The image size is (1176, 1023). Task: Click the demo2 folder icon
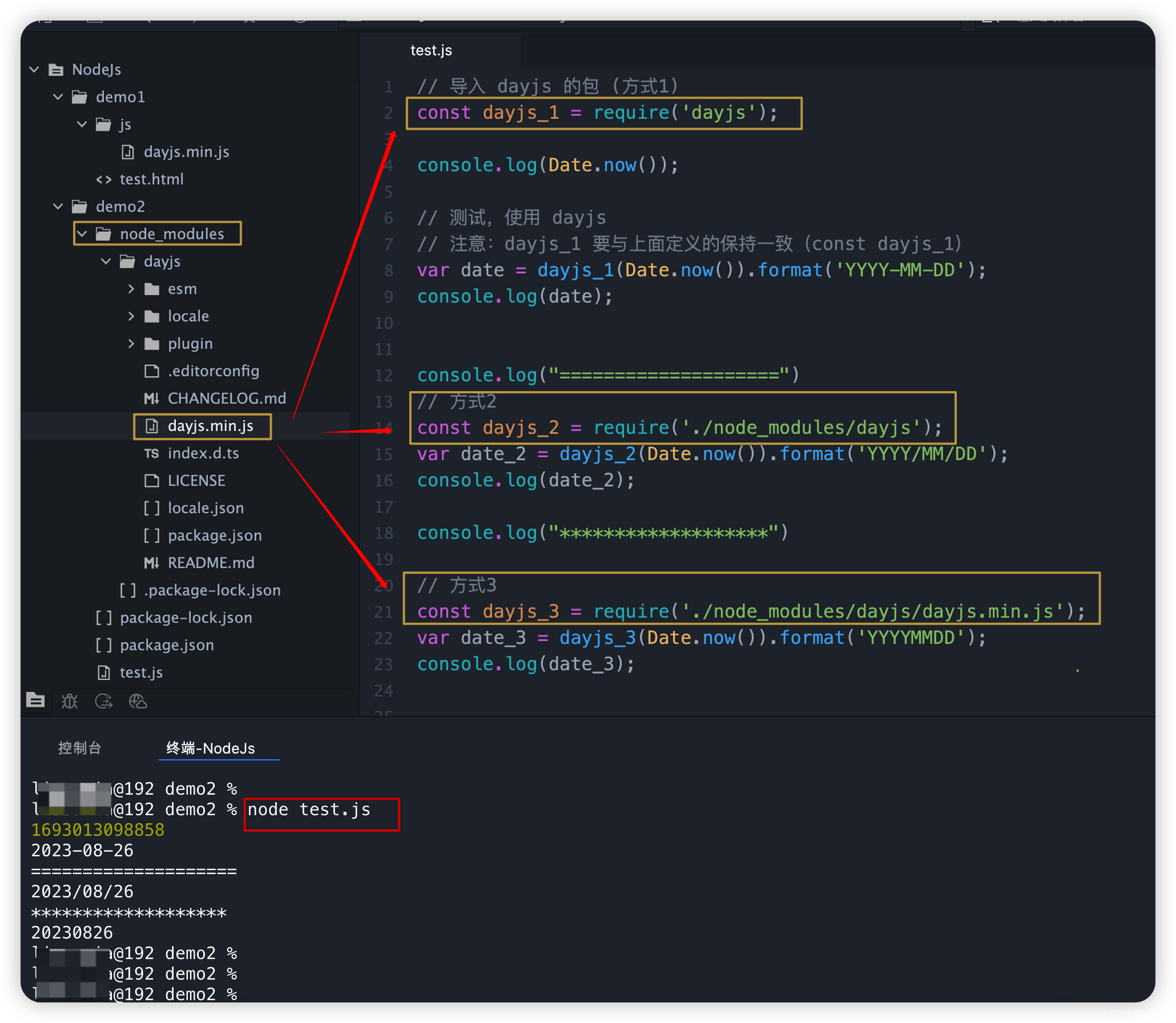coord(79,207)
